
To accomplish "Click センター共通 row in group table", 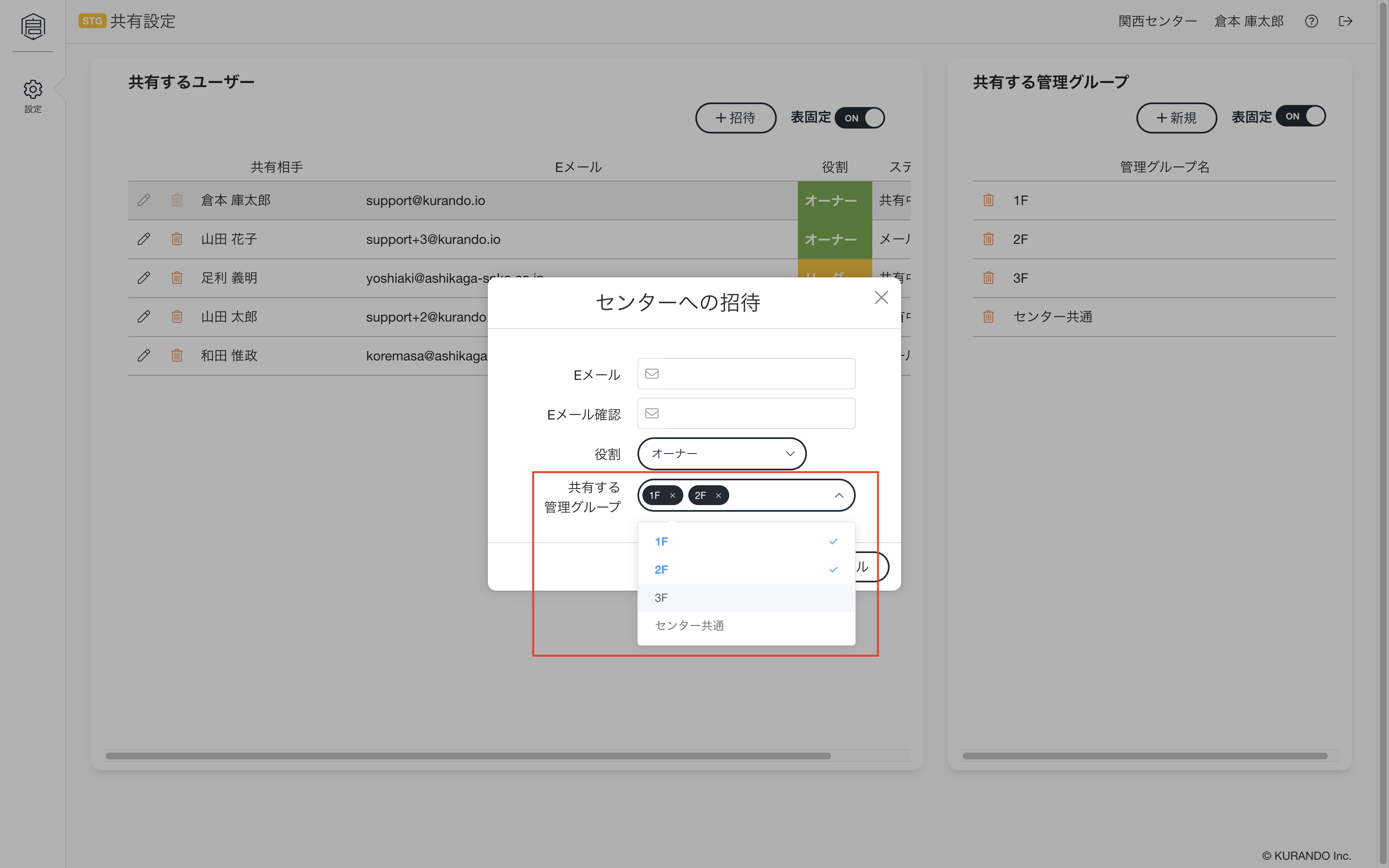I will tap(1154, 317).
